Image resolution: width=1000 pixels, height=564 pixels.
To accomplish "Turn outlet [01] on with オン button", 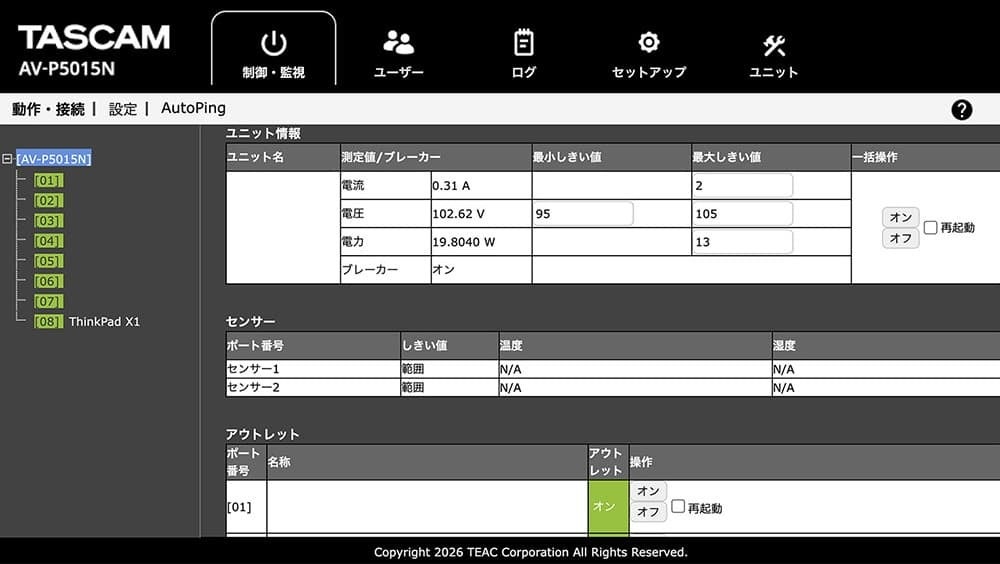I will tap(648, 491).
